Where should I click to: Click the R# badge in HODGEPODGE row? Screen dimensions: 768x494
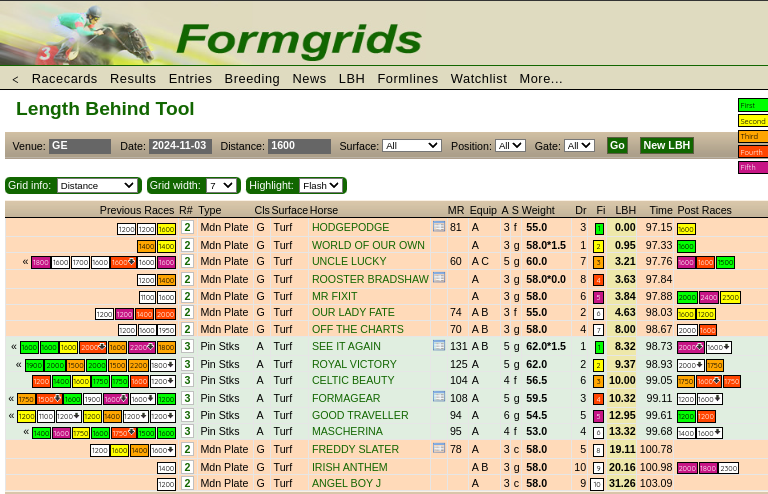point(187,228)
